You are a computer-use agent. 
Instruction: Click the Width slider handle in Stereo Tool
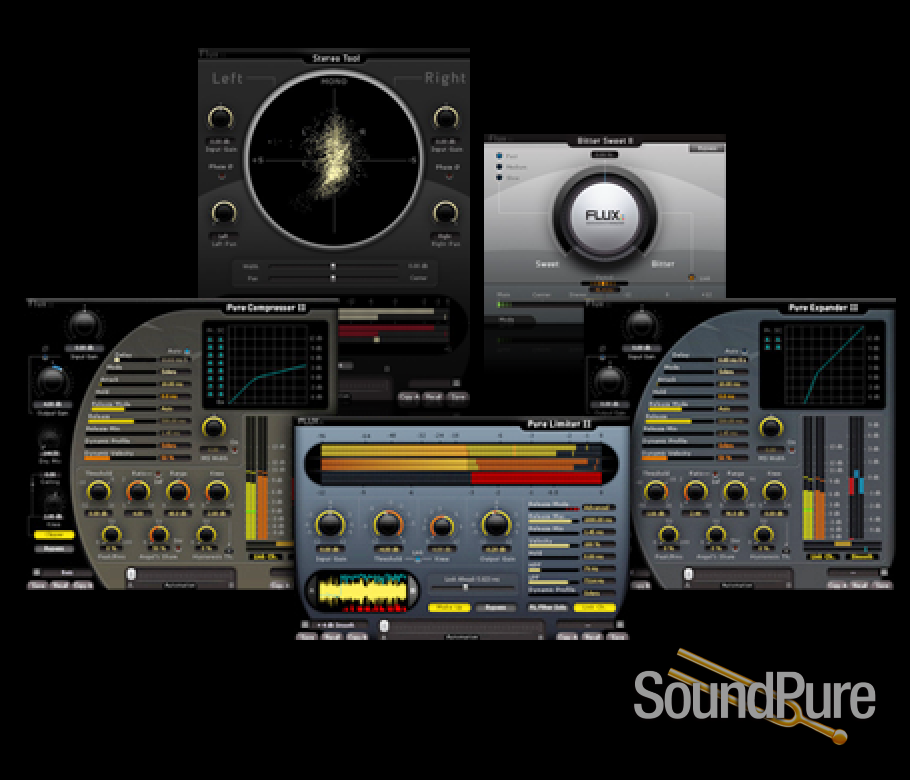tap(333, 266)
